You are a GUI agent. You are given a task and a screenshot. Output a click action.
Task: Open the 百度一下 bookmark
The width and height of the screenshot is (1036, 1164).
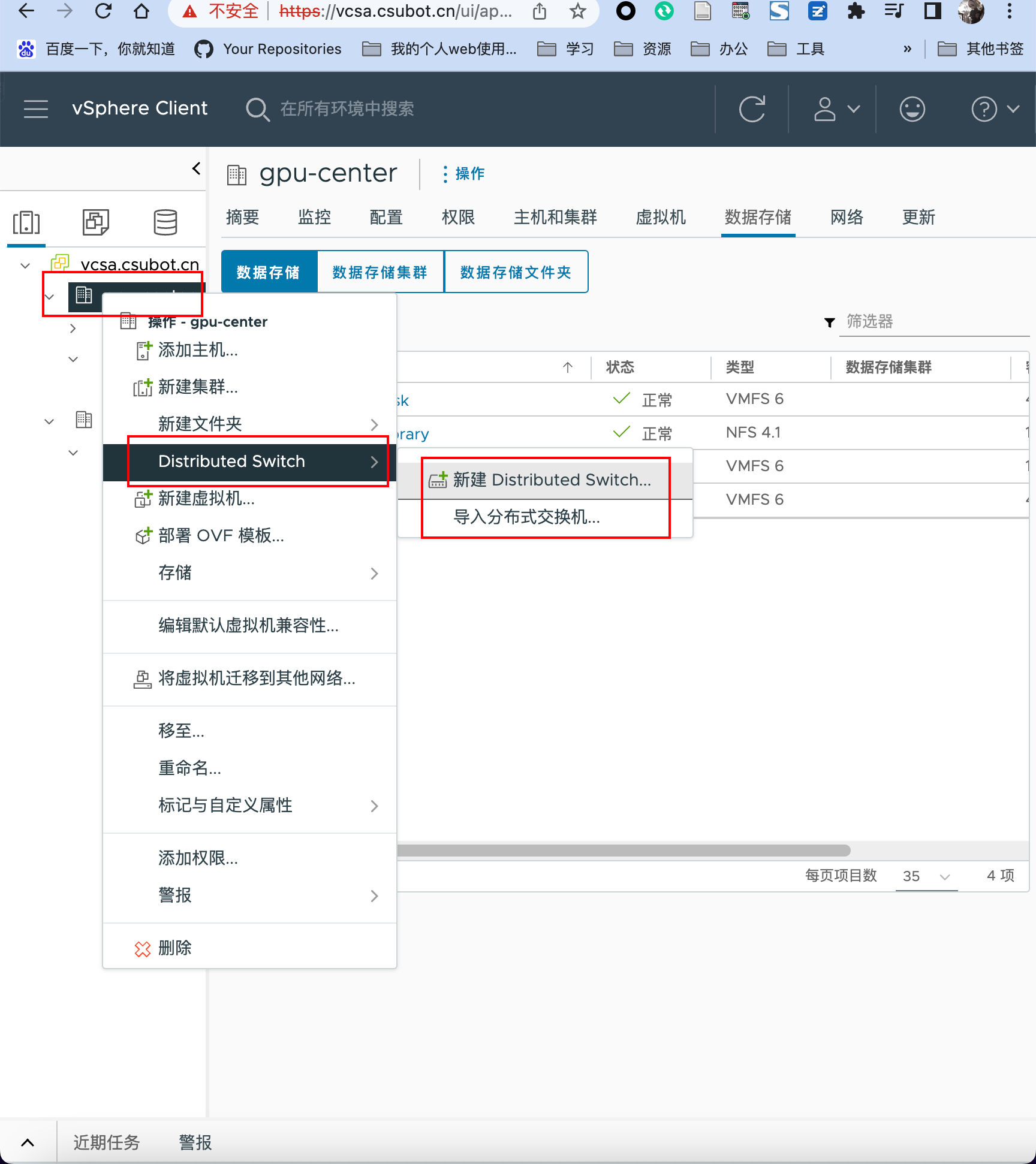pyautogui.click(x=96, y=49)
